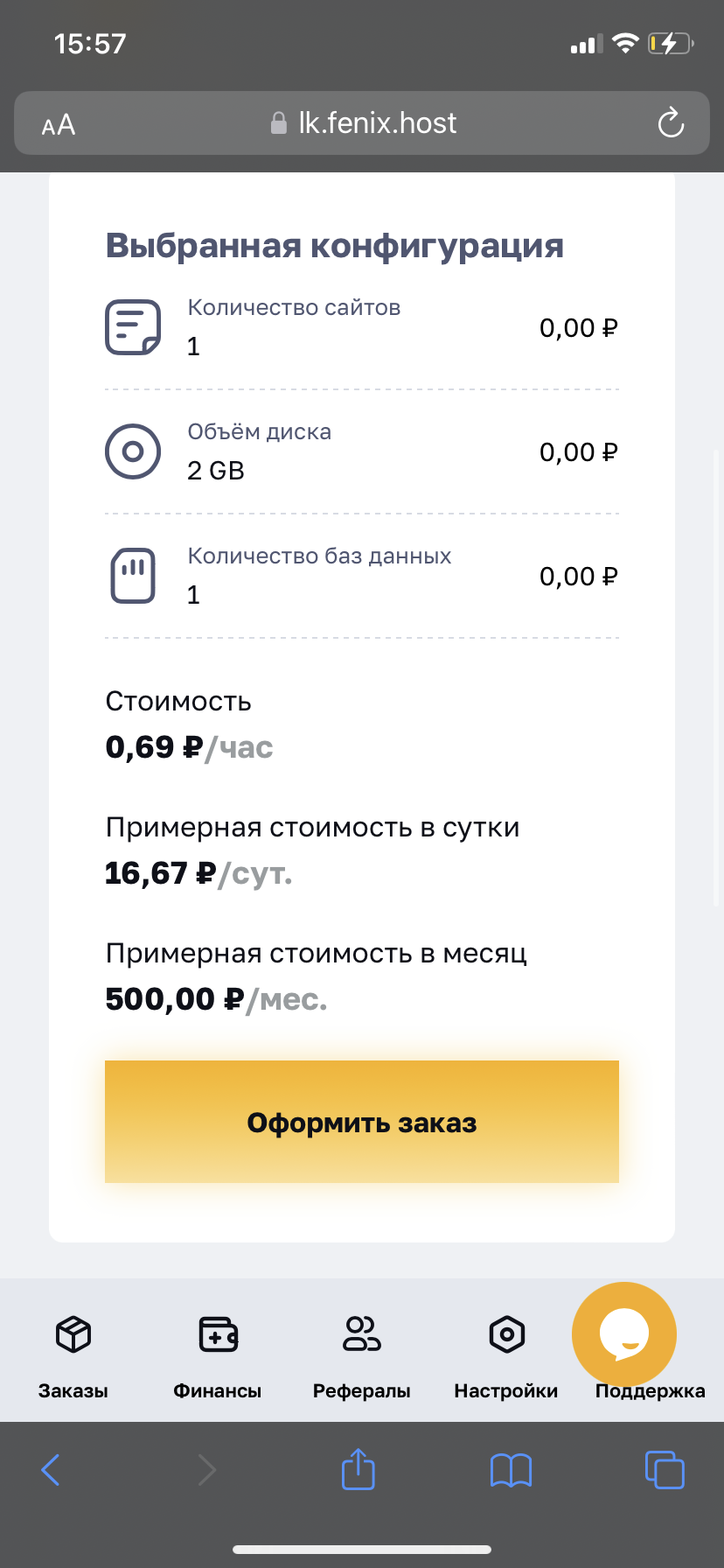The image size is (724, 1568).
Task: Tap the lk.fenix.host address bar
Action: (x=364, y=123)
